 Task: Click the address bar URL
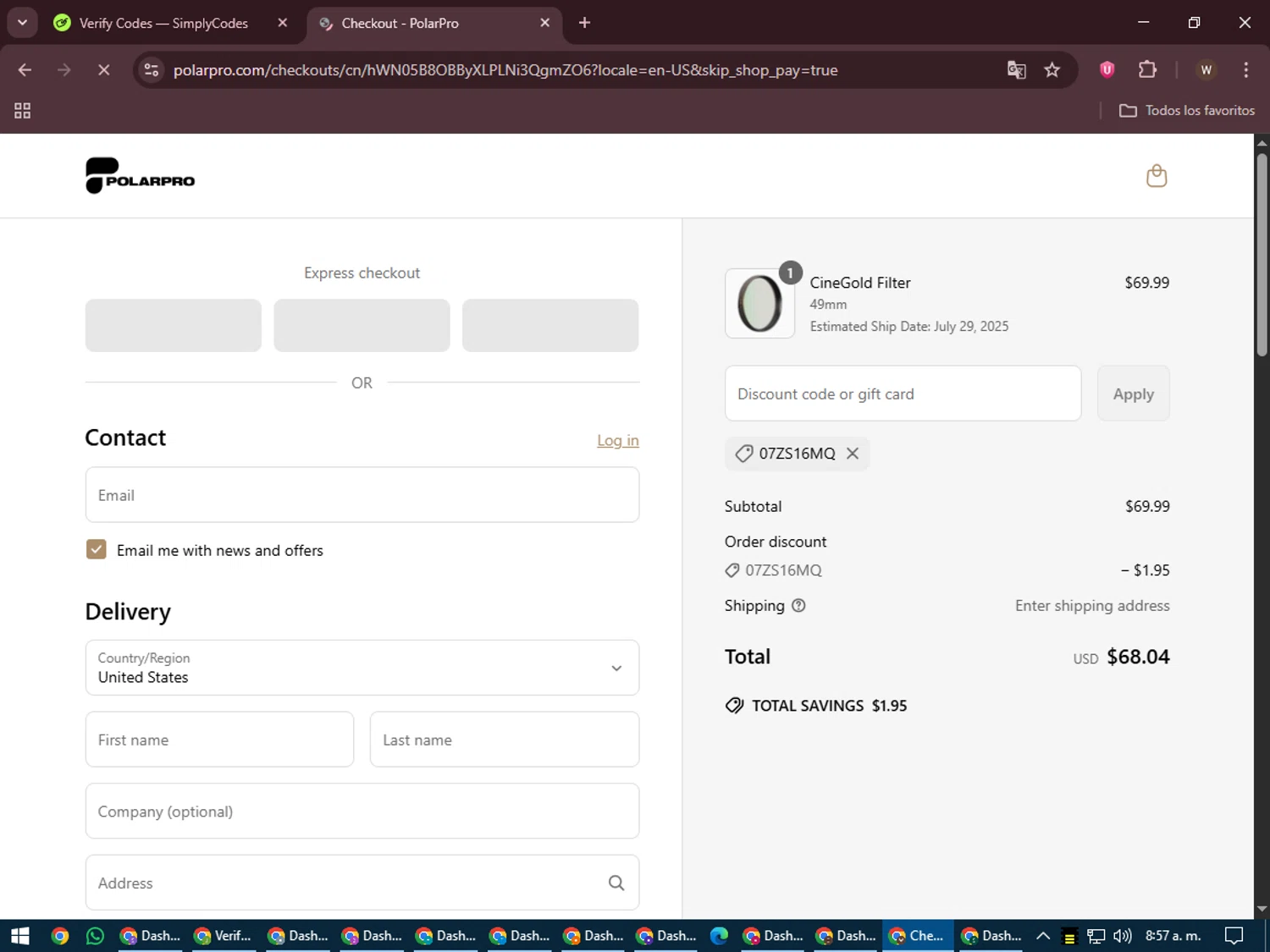coord(505,70)
